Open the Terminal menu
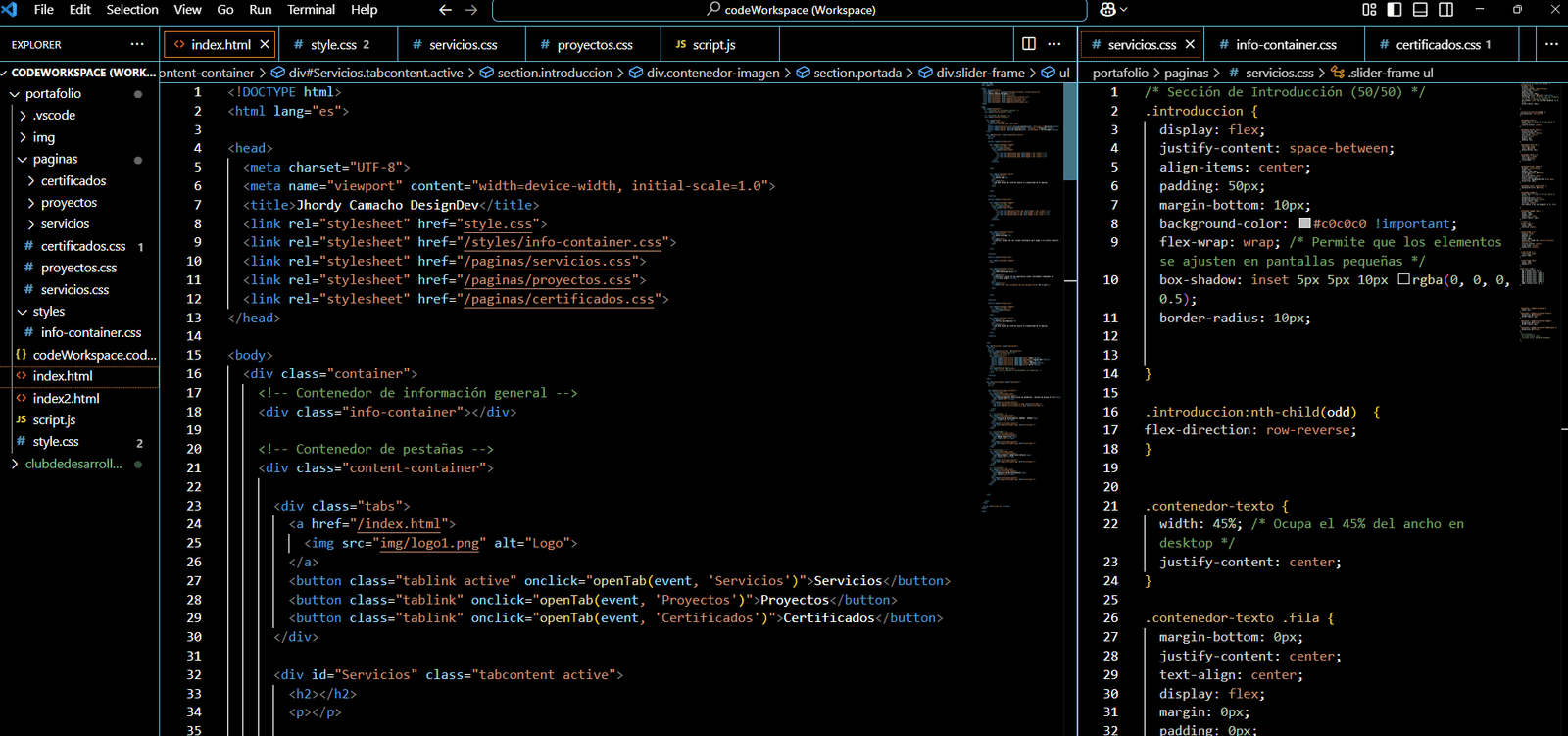The height and width of the screenshot is (736, 1568). click(311, 10)
